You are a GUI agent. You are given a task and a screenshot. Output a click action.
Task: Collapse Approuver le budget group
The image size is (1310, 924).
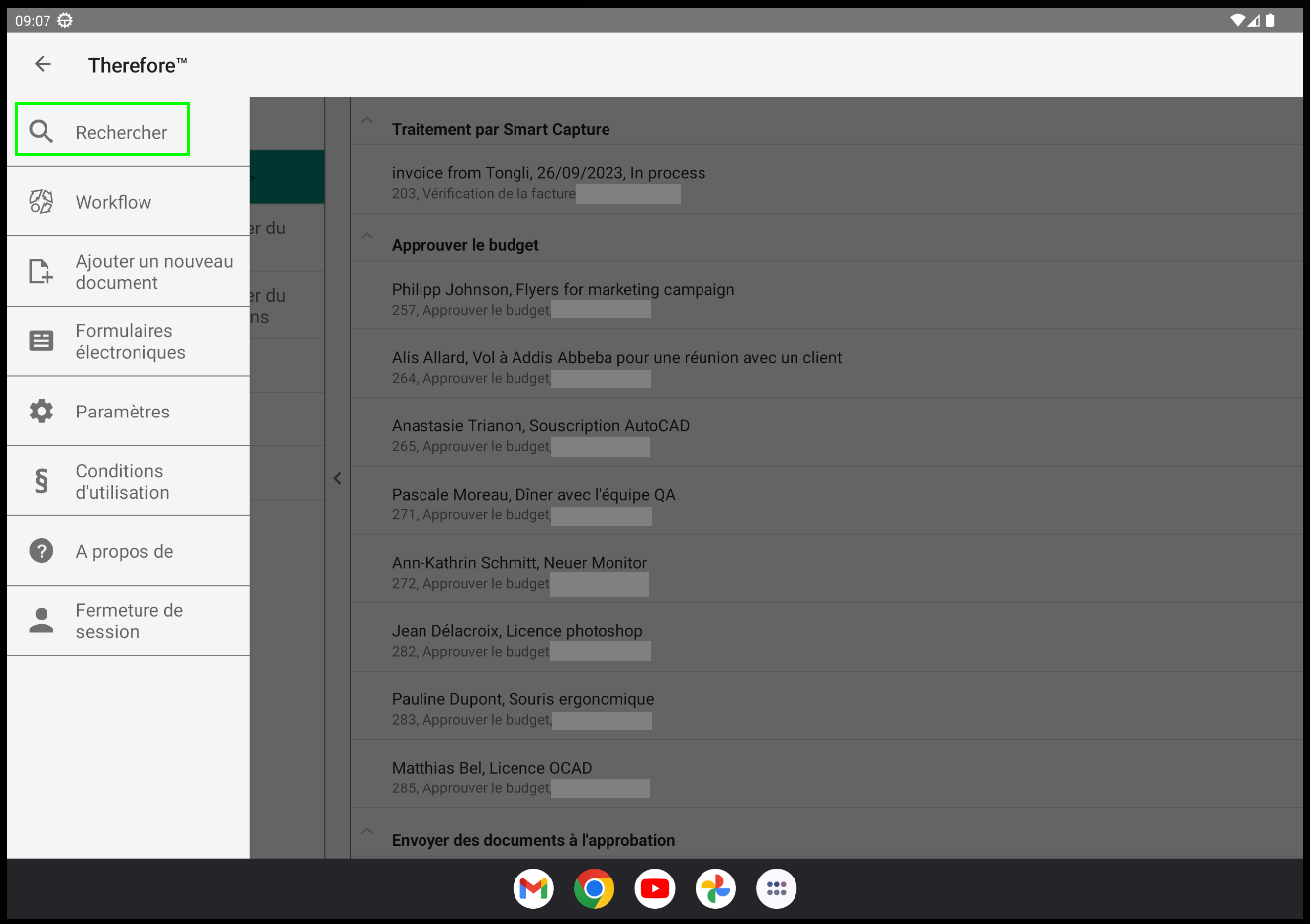coord(367,237)
